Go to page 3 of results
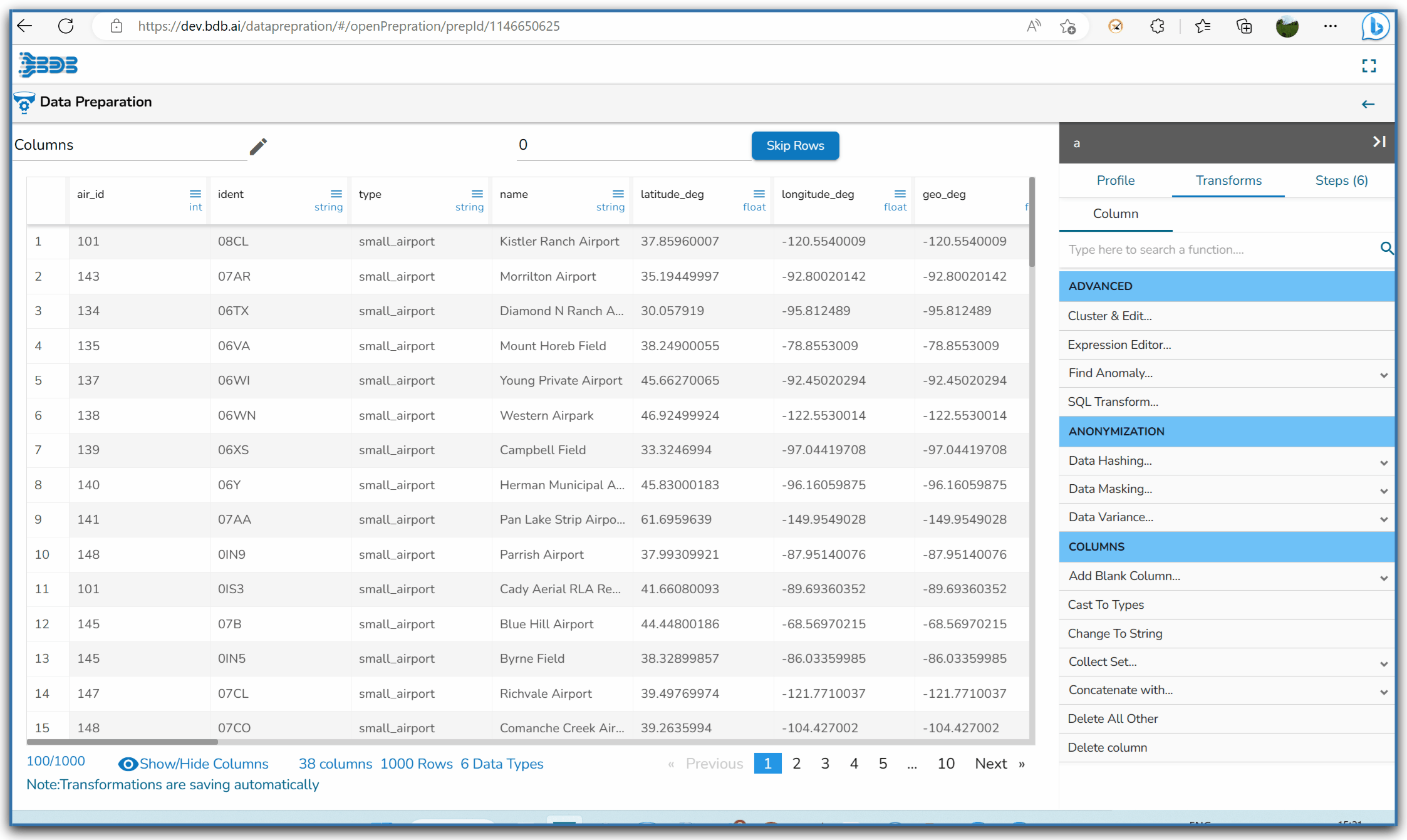 coord(825,763)
